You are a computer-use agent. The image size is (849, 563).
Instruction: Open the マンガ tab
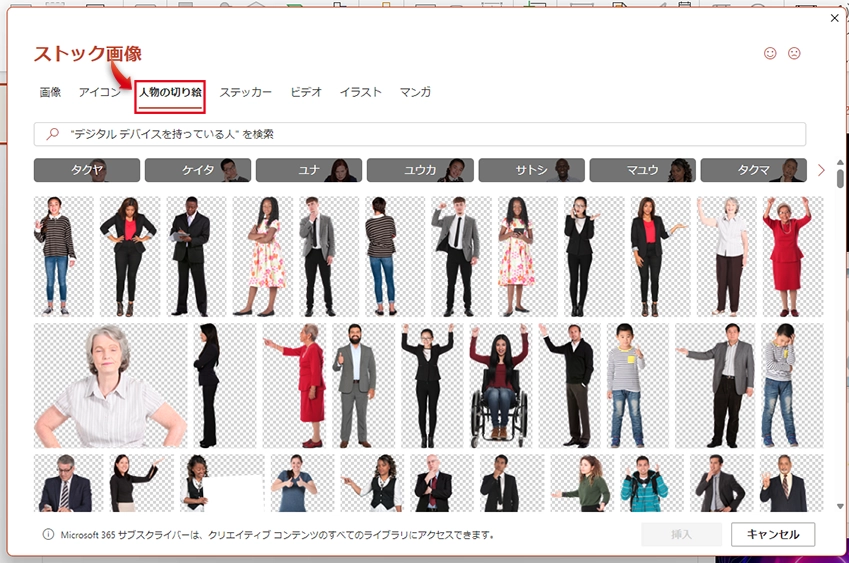click(415, 92)
